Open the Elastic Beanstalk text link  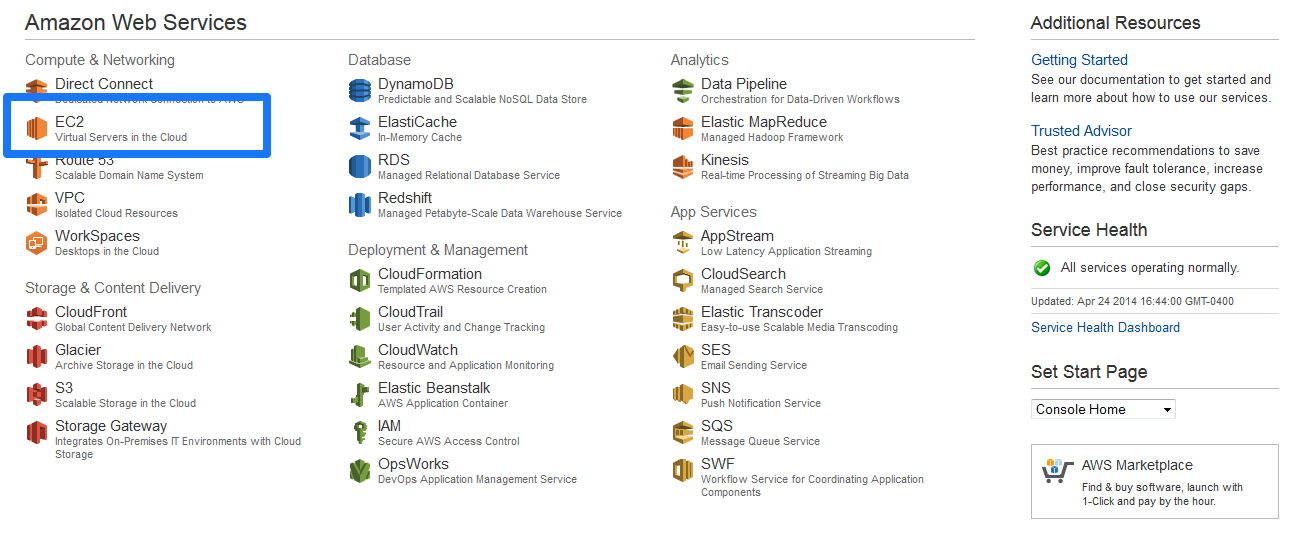[x=434, y=388]
